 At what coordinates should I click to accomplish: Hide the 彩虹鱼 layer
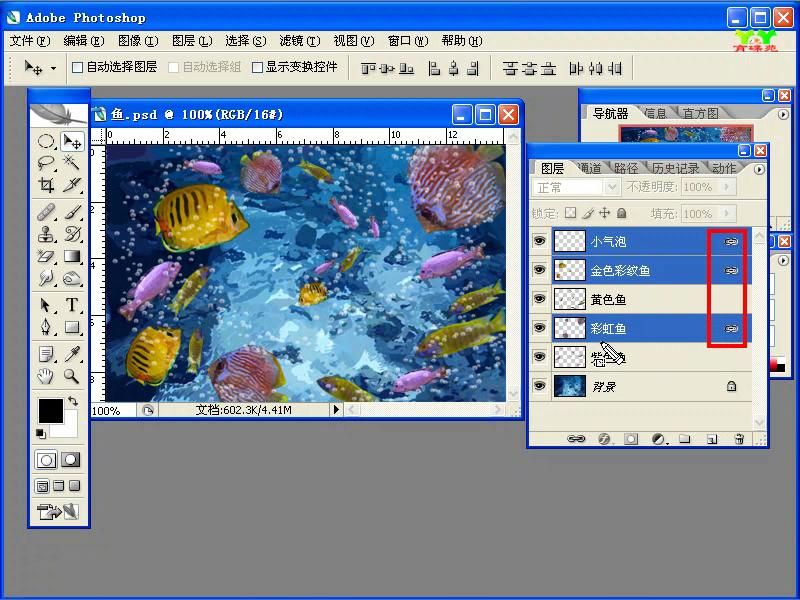539,328
